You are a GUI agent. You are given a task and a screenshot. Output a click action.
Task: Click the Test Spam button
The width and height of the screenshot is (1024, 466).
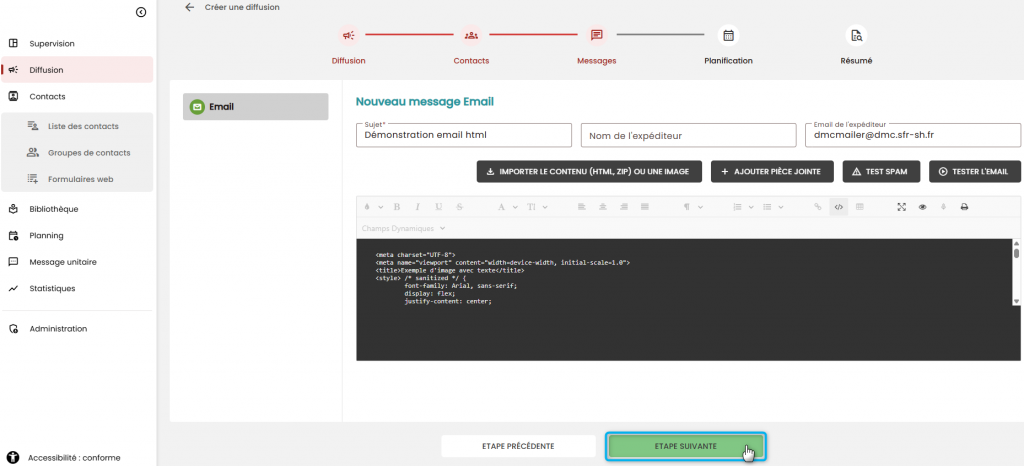click(x=882, y=172)
